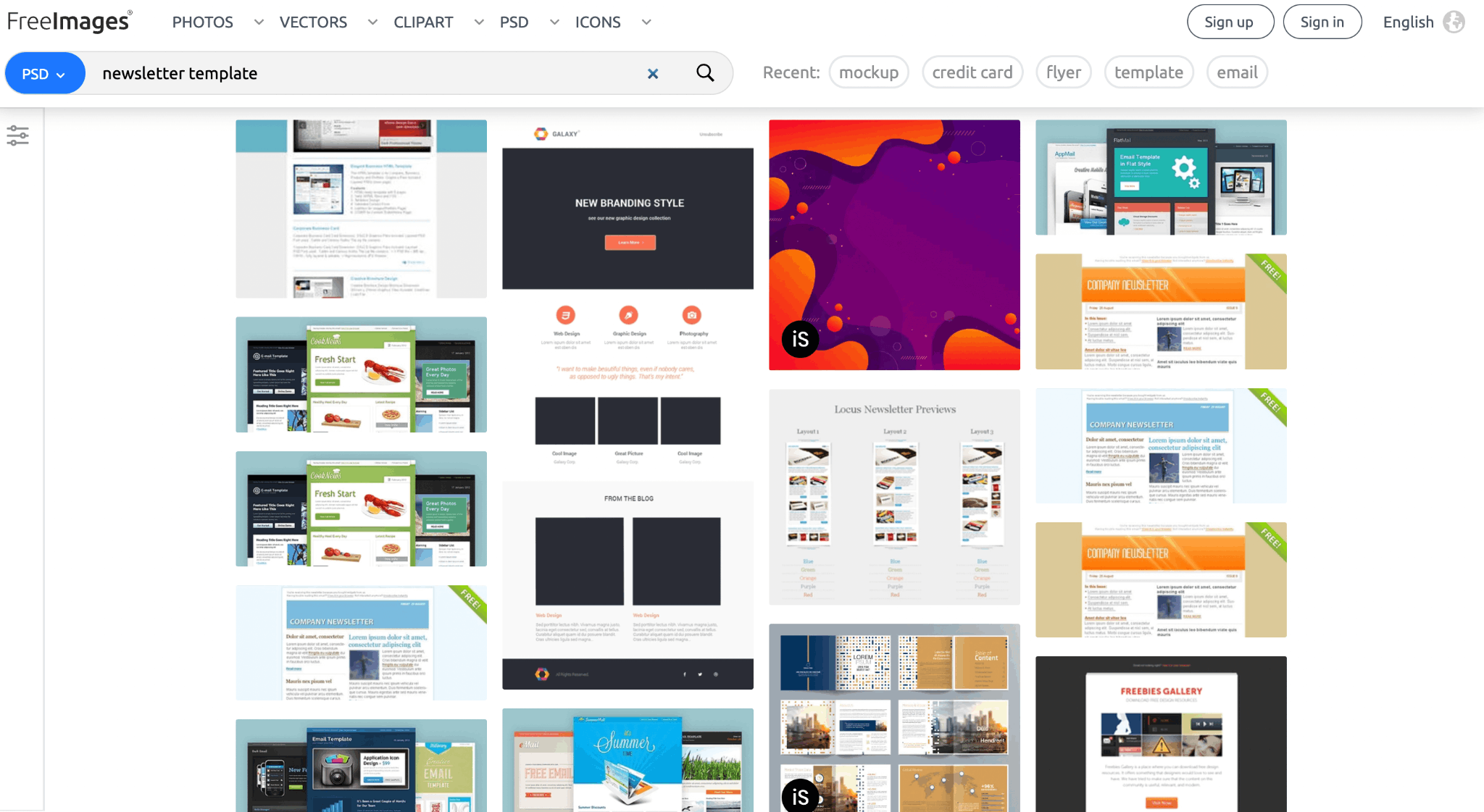Expand the Icons menu chevron

646,22
